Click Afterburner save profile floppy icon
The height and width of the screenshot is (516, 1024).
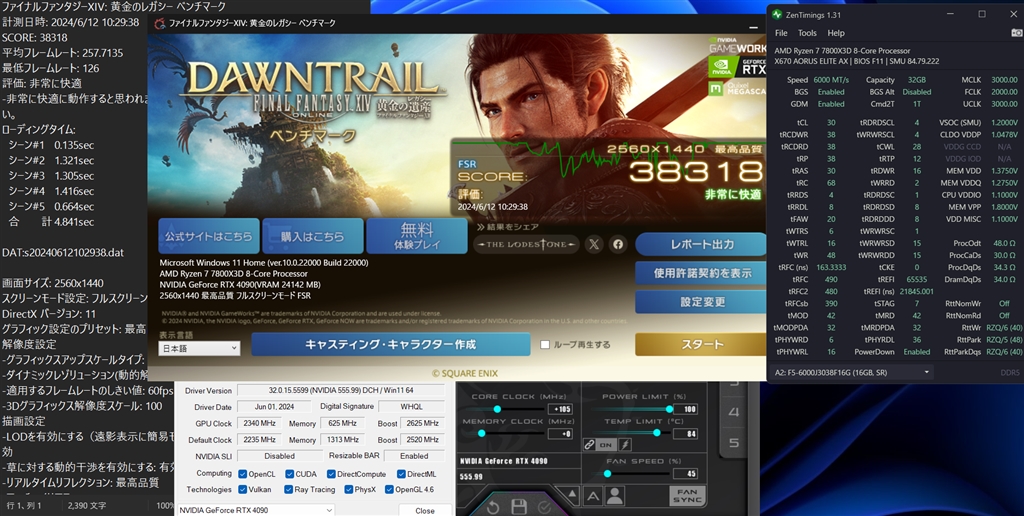click(519, 508)
